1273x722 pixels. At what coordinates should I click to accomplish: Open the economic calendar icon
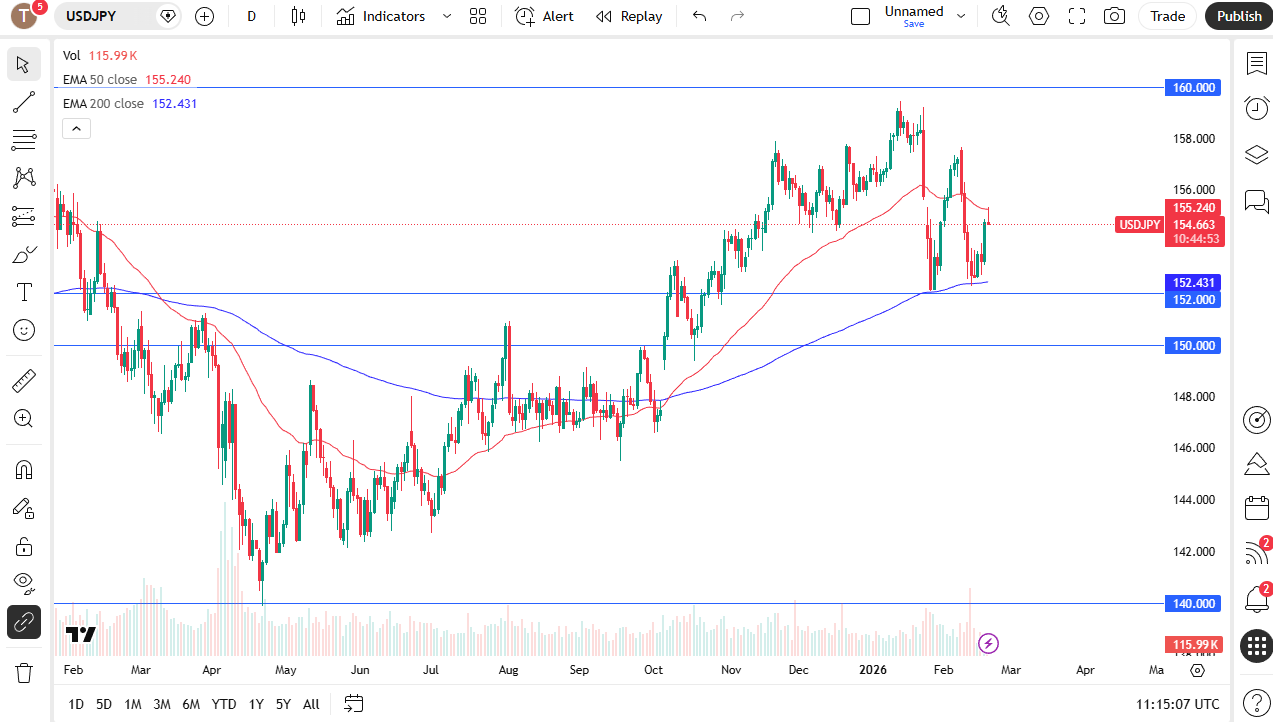coord(1256,508)
